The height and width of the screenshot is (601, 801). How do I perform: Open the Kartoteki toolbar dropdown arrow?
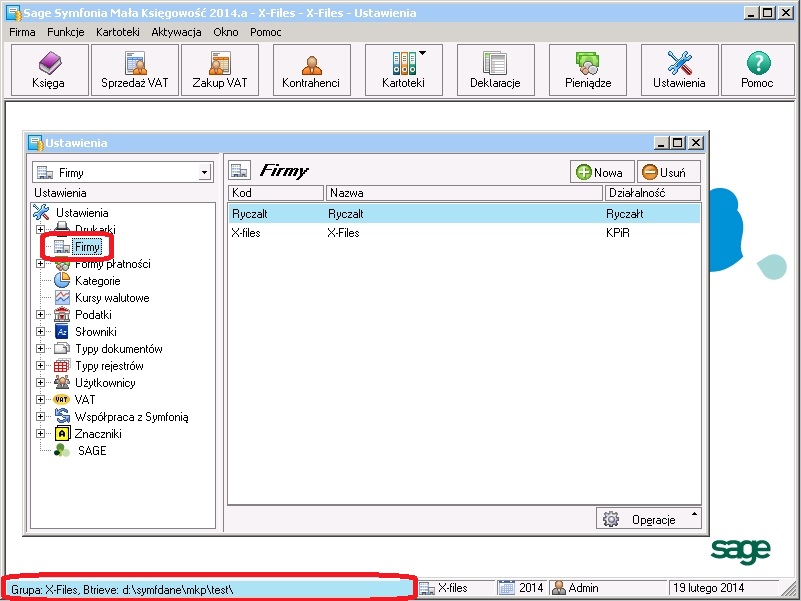(422, 53)
